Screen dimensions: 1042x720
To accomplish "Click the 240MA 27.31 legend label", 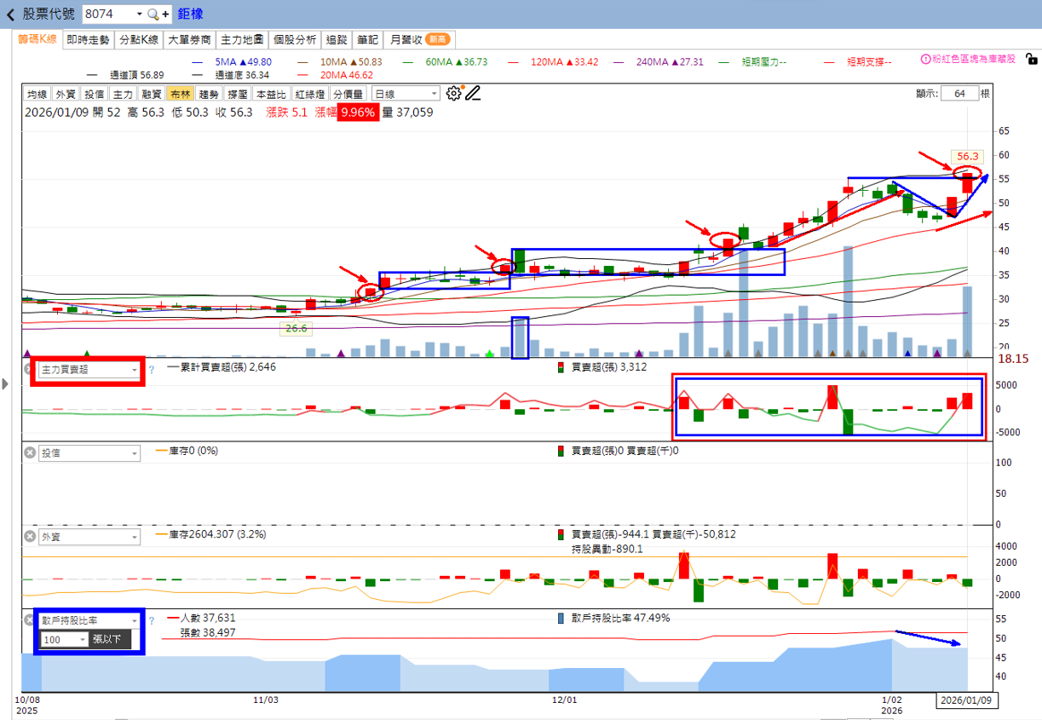I will pyautogui.click(x=669, y=62).
